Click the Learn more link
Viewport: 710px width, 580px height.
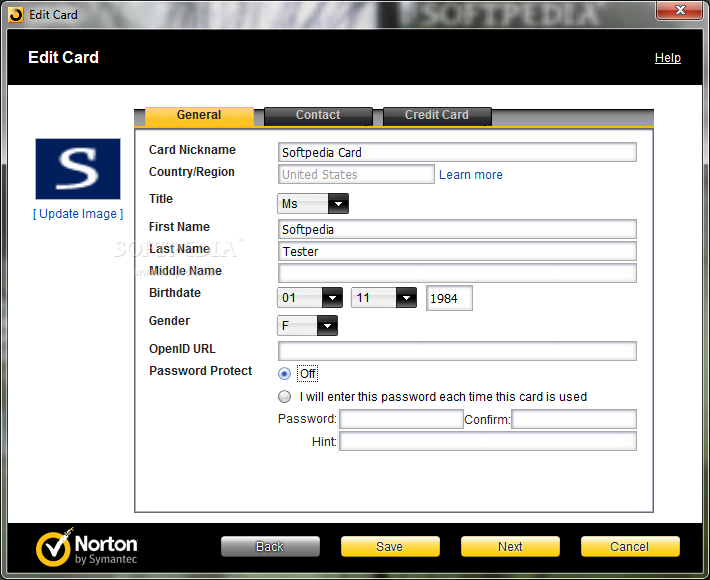pyautogui.click(x=471, y=175)
